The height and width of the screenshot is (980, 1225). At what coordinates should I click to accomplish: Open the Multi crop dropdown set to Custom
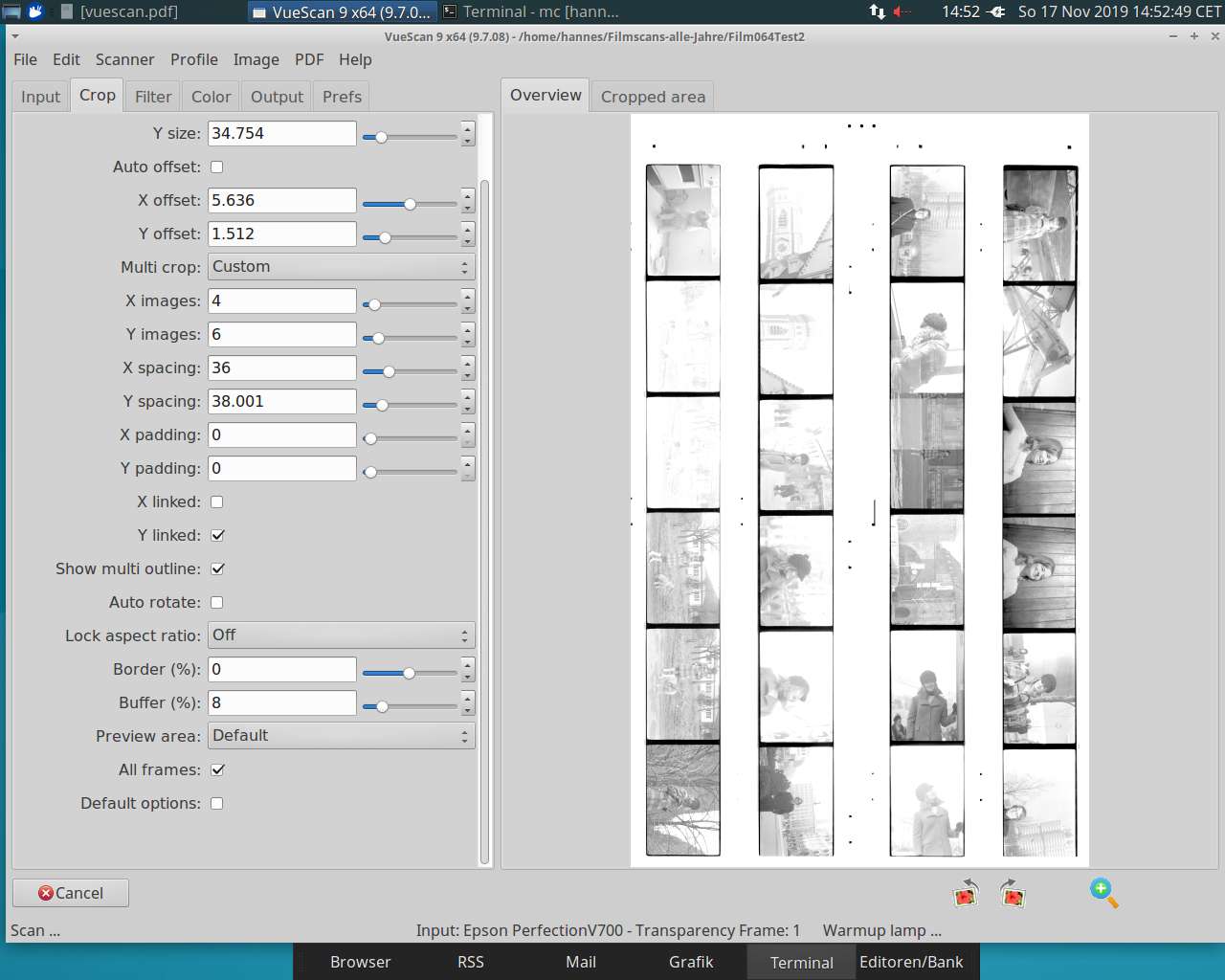point(341,267)
